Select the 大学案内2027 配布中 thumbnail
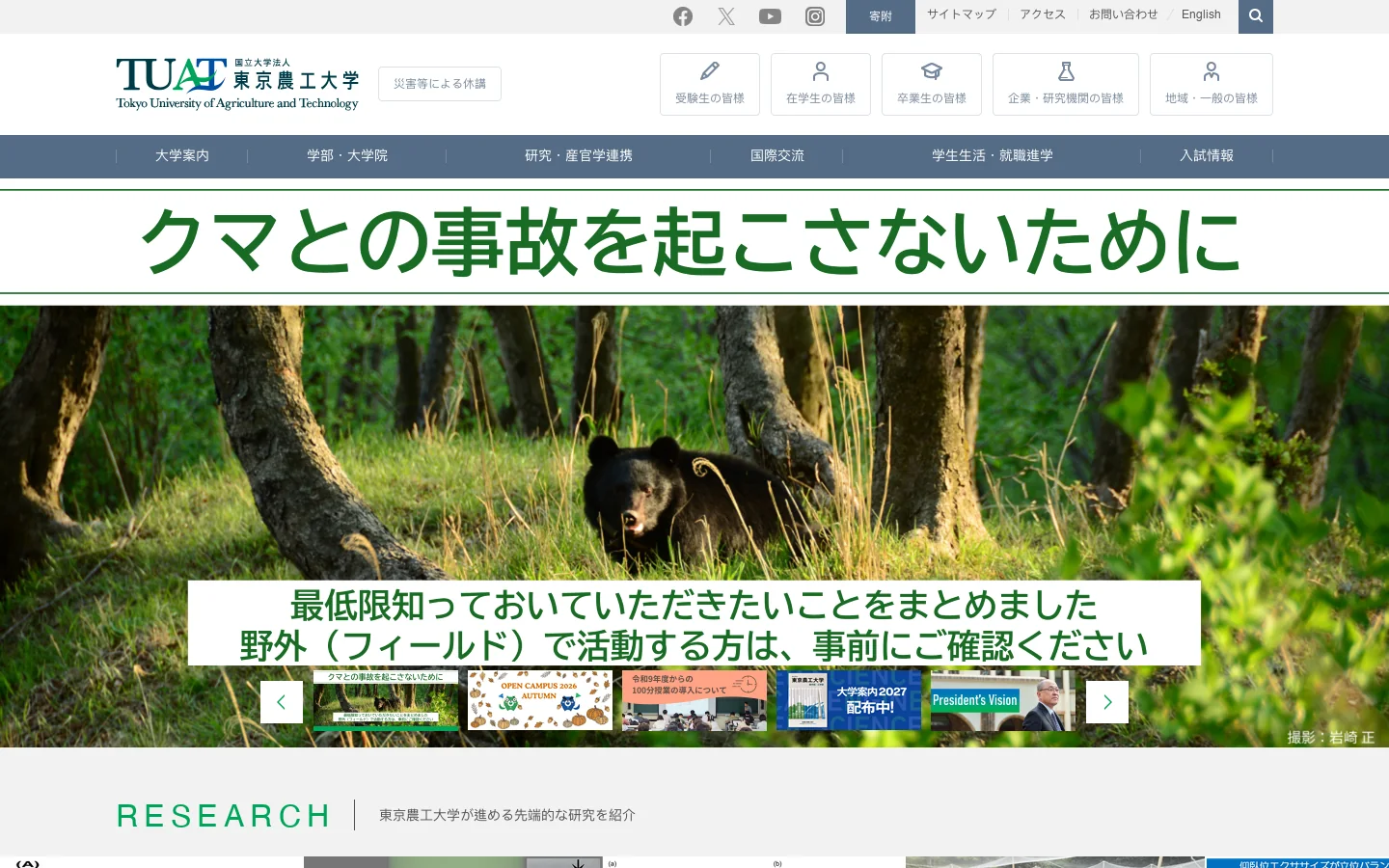 click(x=849, y=700)
